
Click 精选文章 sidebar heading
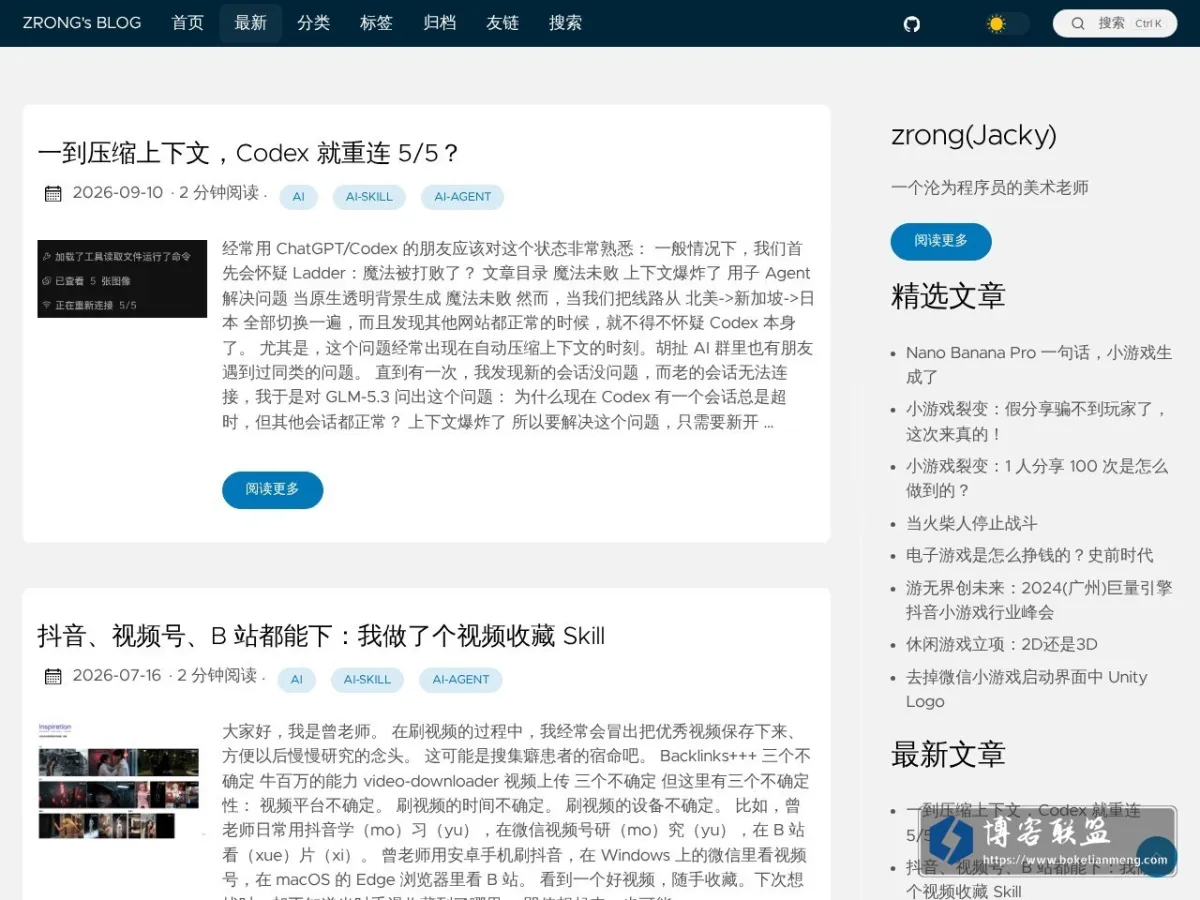coord(948,296)
